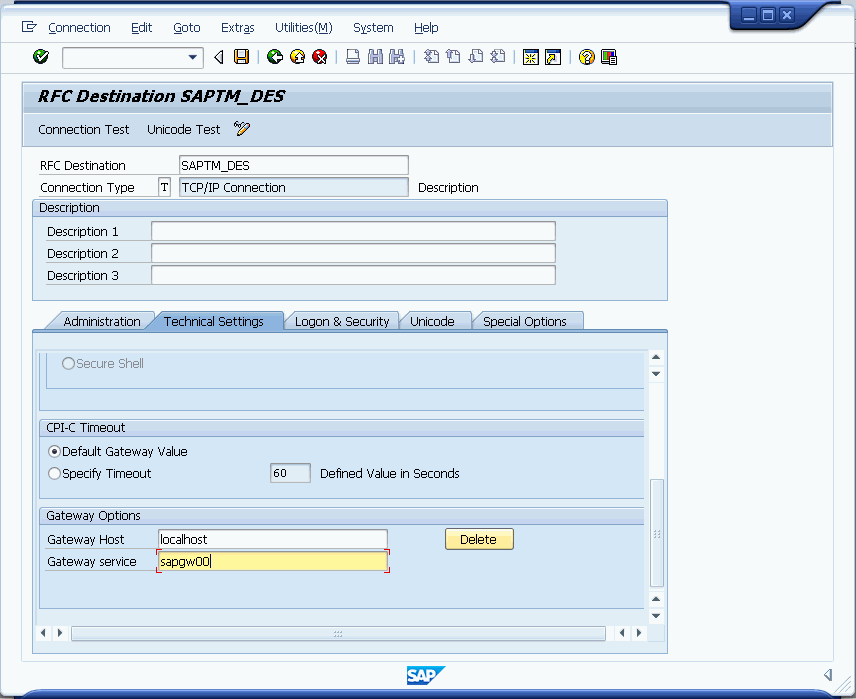This screenshot has height=699, width=856.
Task: Open the Connection menu
Action: tap(79, 27)
